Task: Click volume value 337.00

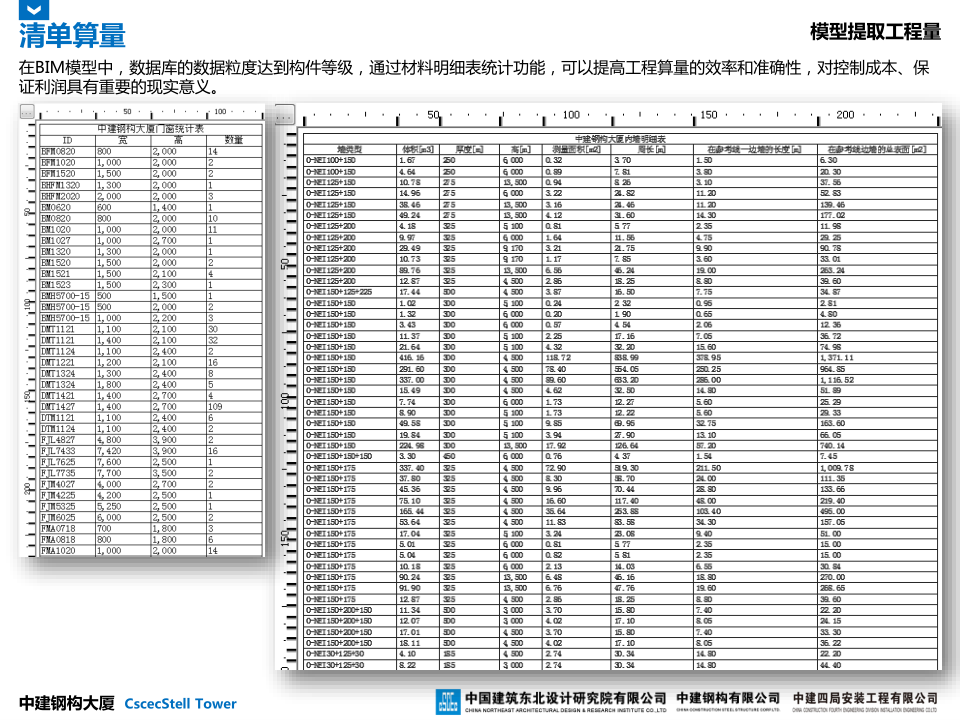Action: click(x=411, y=380)
